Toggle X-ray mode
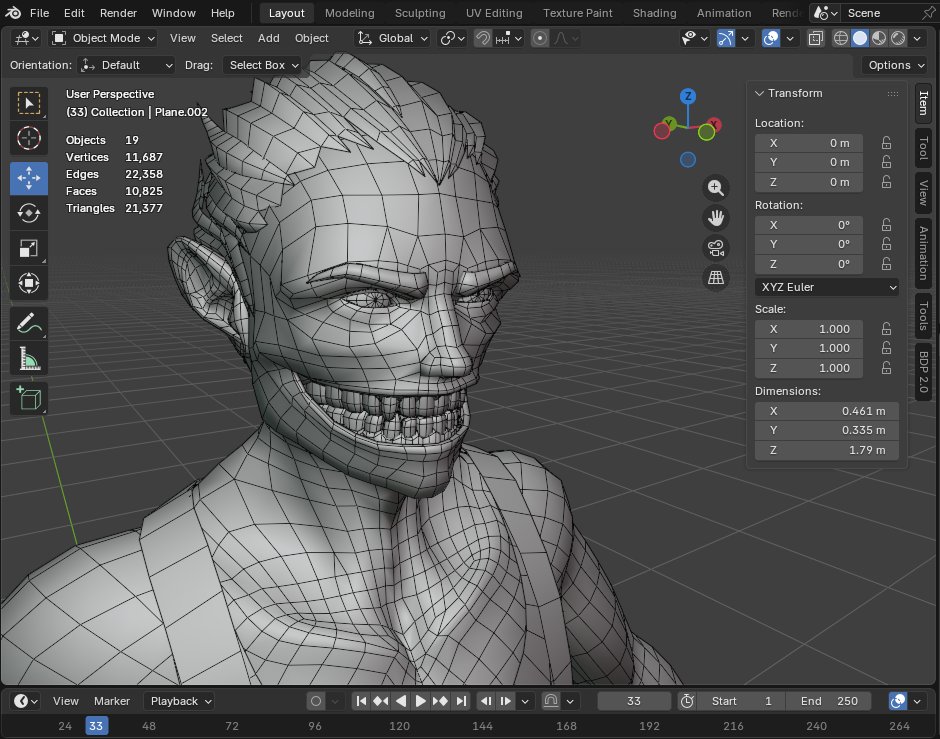Viewport: 940px width, 739px height. [x=815, y=38]
